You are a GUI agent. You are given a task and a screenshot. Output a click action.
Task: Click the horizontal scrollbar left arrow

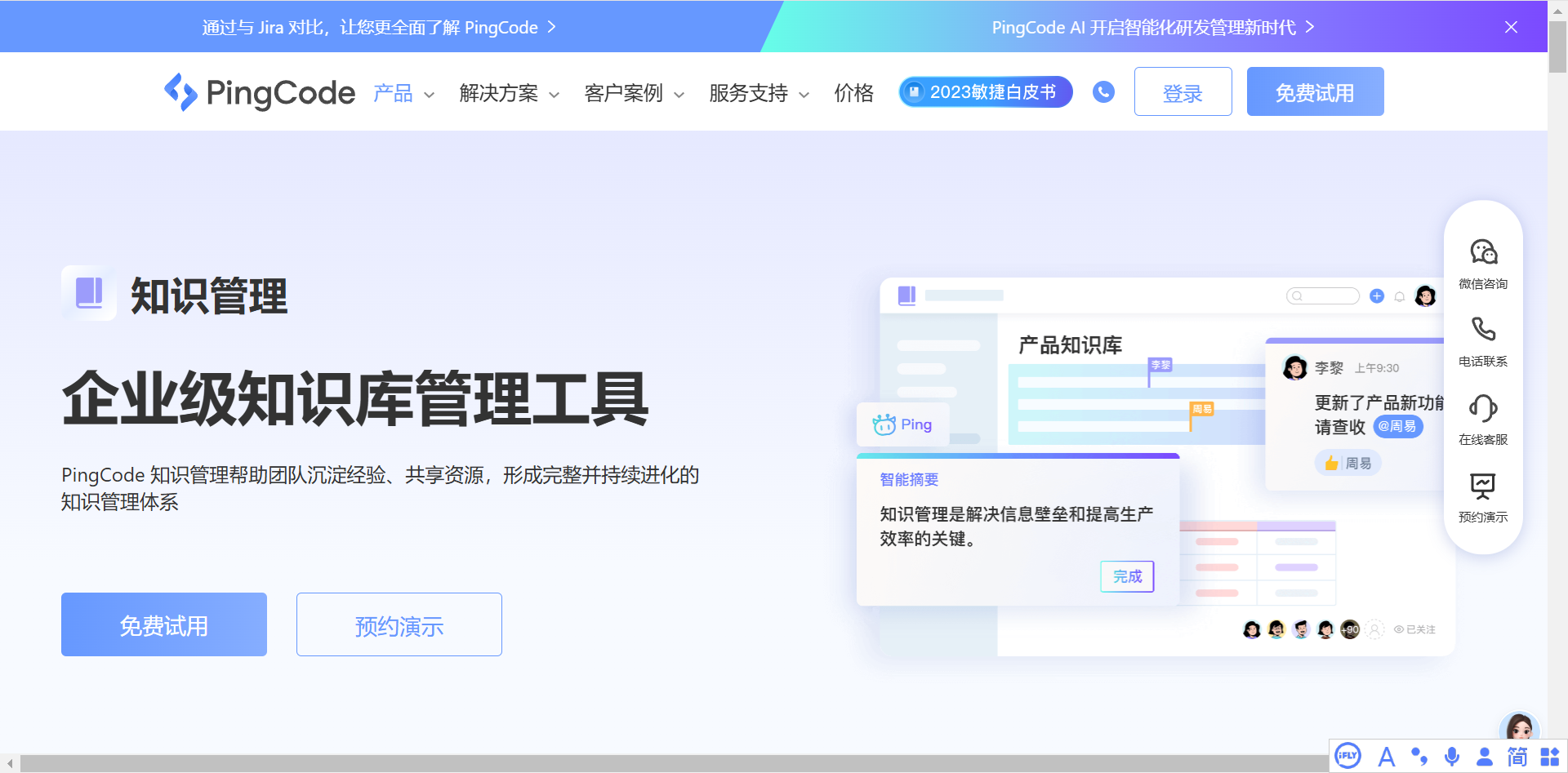click(10, 763)
